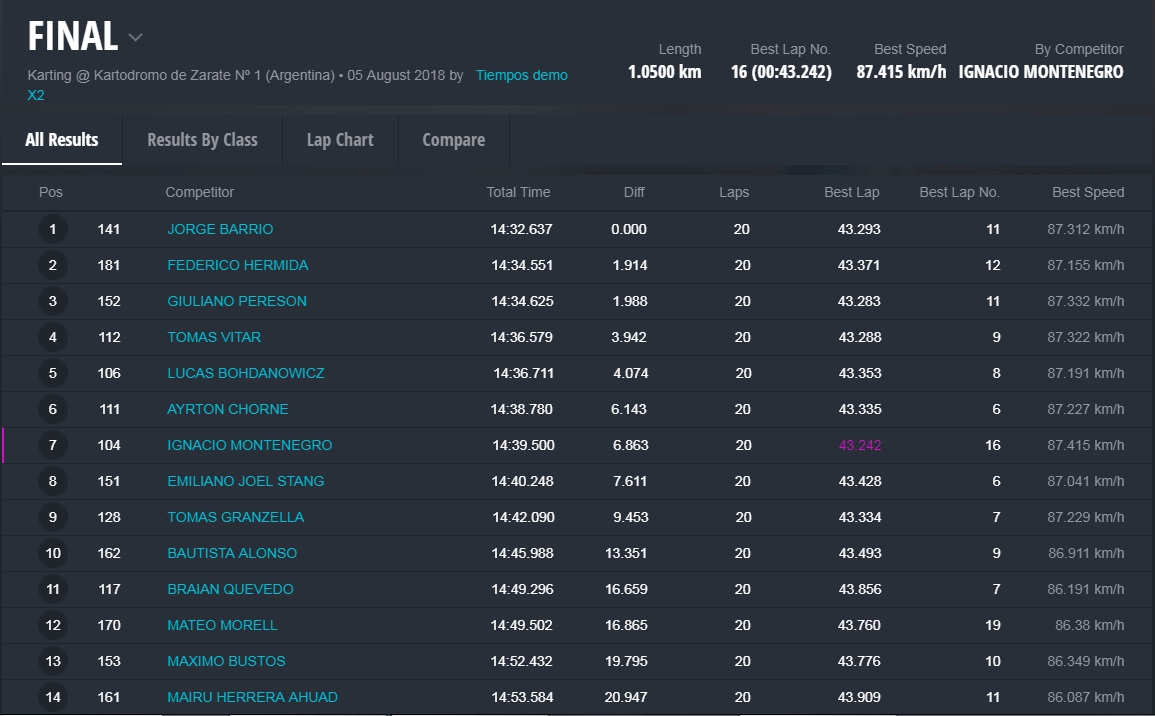Screen dimensions: 1155x716
Task: Select BAUTISTA ALONSO in the results
Action: (x=232, y=553)
